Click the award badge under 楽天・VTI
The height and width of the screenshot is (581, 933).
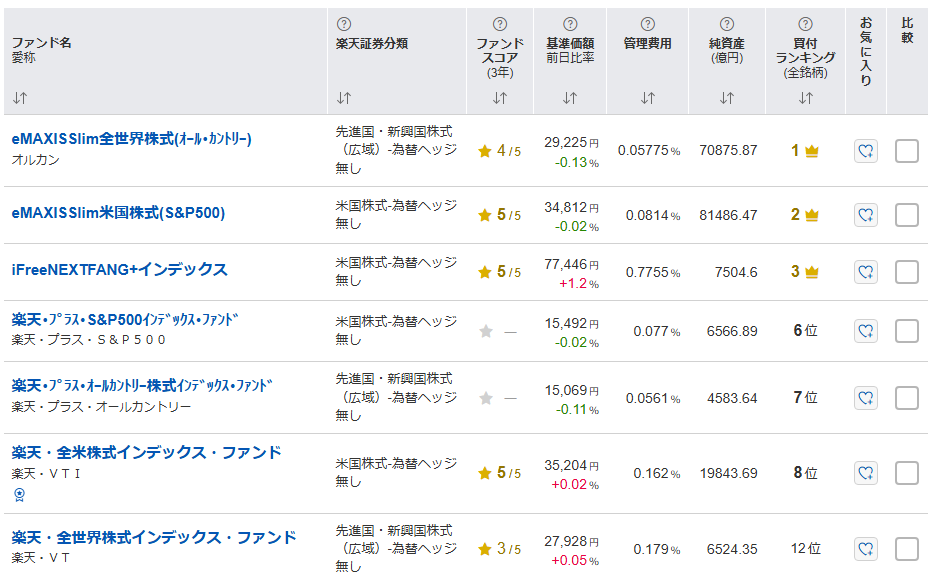20,495
